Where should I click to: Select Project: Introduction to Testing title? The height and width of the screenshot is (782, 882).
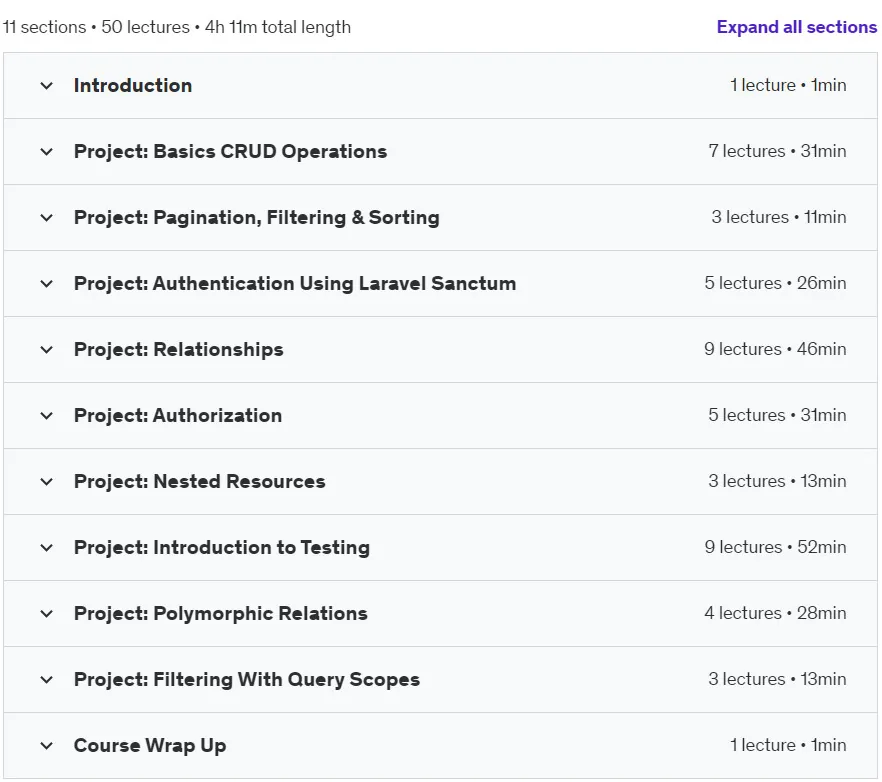[x=222, y=548]
